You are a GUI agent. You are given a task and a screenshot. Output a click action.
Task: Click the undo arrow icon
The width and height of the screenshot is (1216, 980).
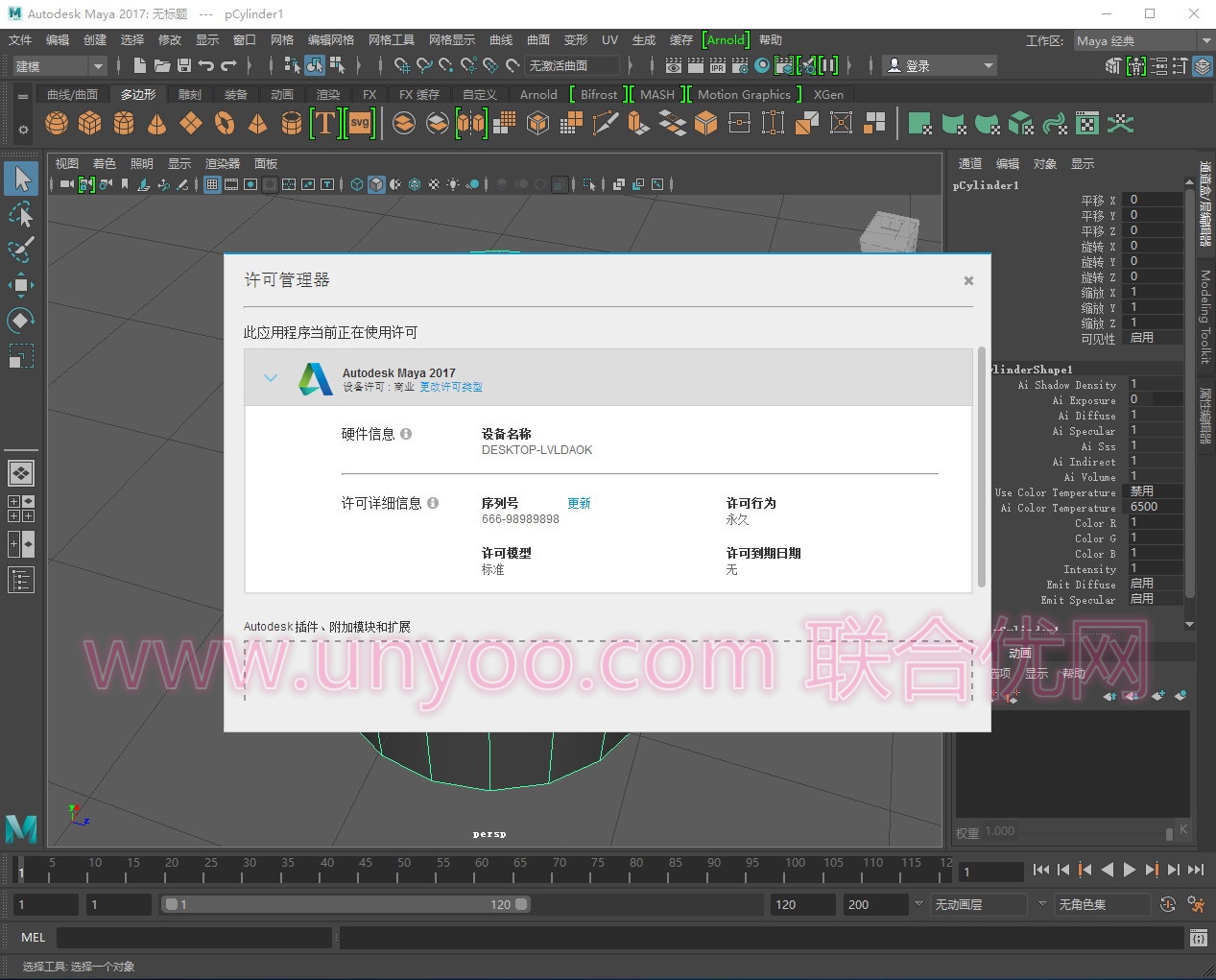(x=206, y=65)
